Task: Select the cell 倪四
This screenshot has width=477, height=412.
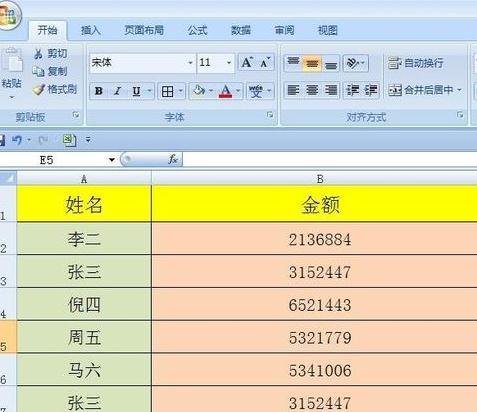Action: pos(84,304)
